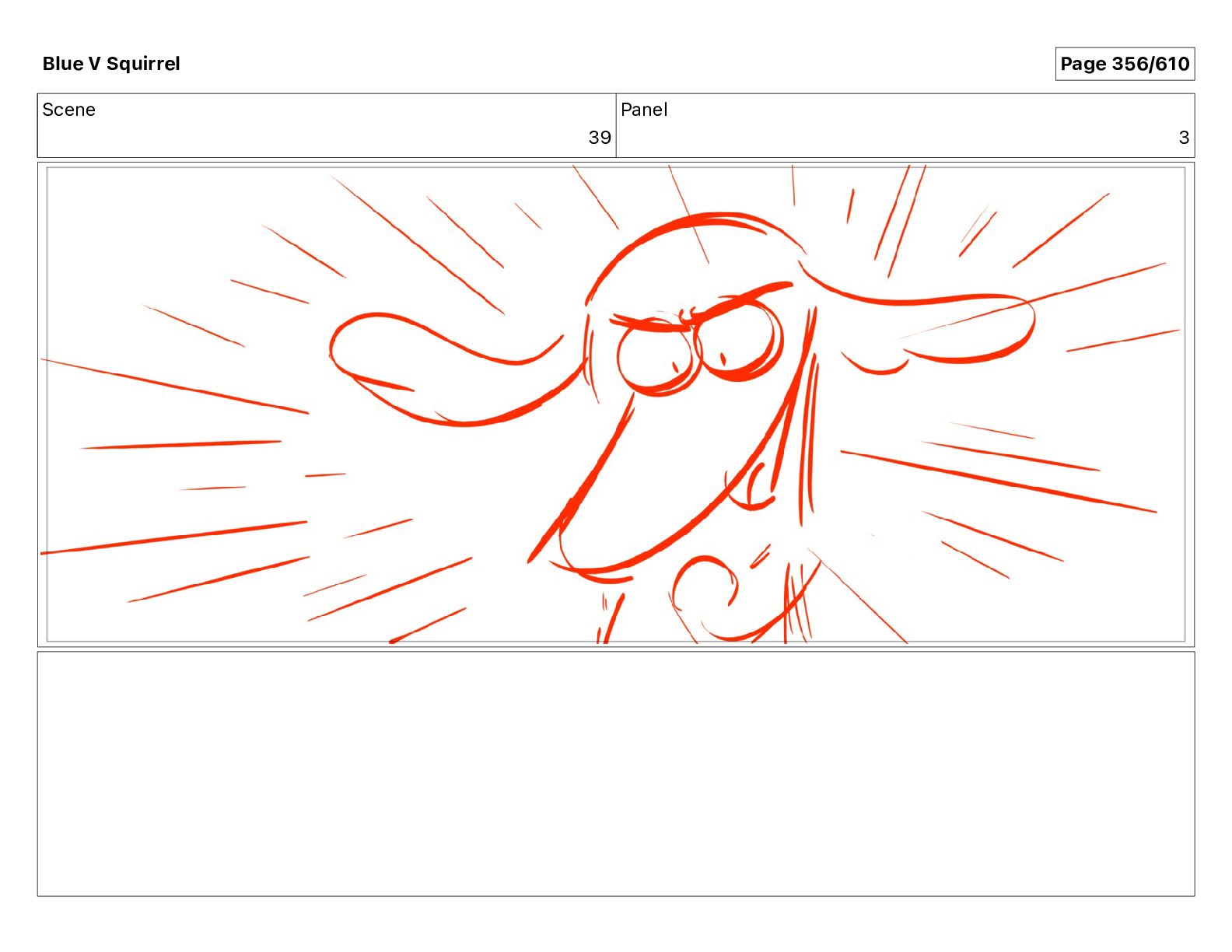The height and width of the screenshot is (952, 1232).
Task: Click the 'Blue V Squirrel' title text
Action: click(x=111, y=64)
